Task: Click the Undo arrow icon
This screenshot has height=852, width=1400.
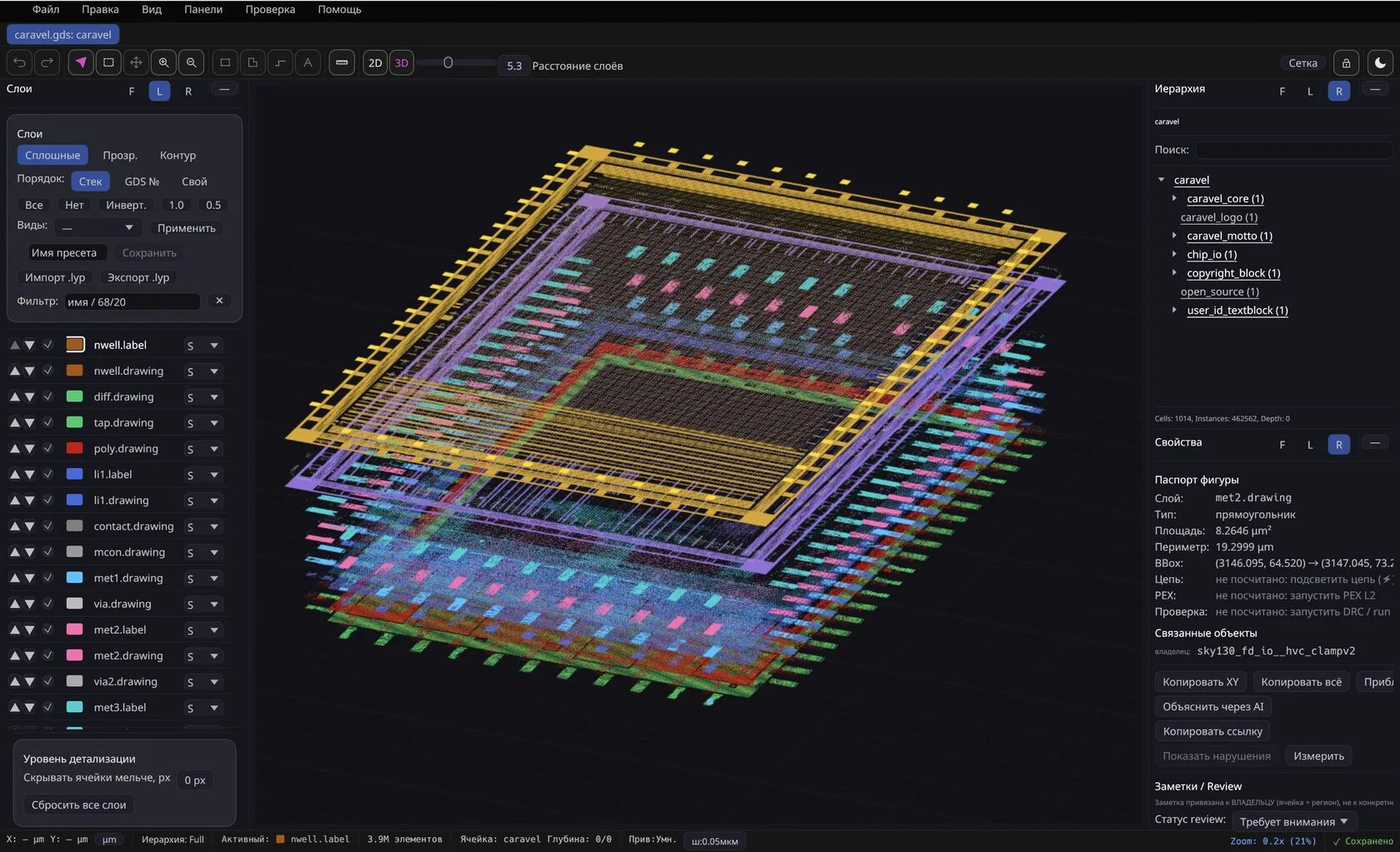Action: click(x=20, y=62)
